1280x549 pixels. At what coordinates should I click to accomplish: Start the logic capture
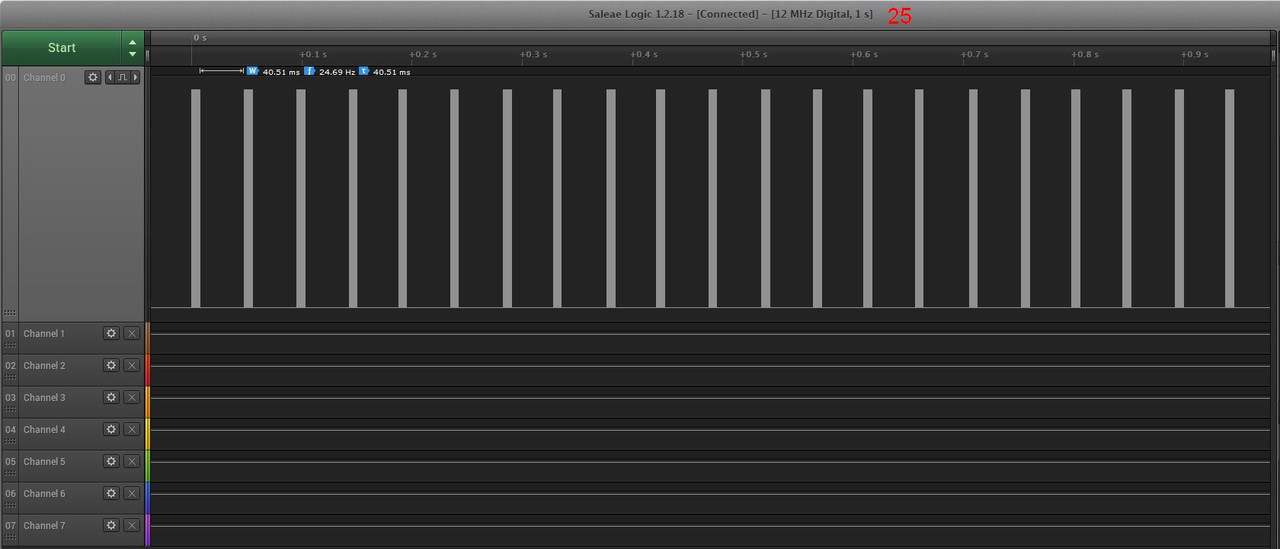61,47
